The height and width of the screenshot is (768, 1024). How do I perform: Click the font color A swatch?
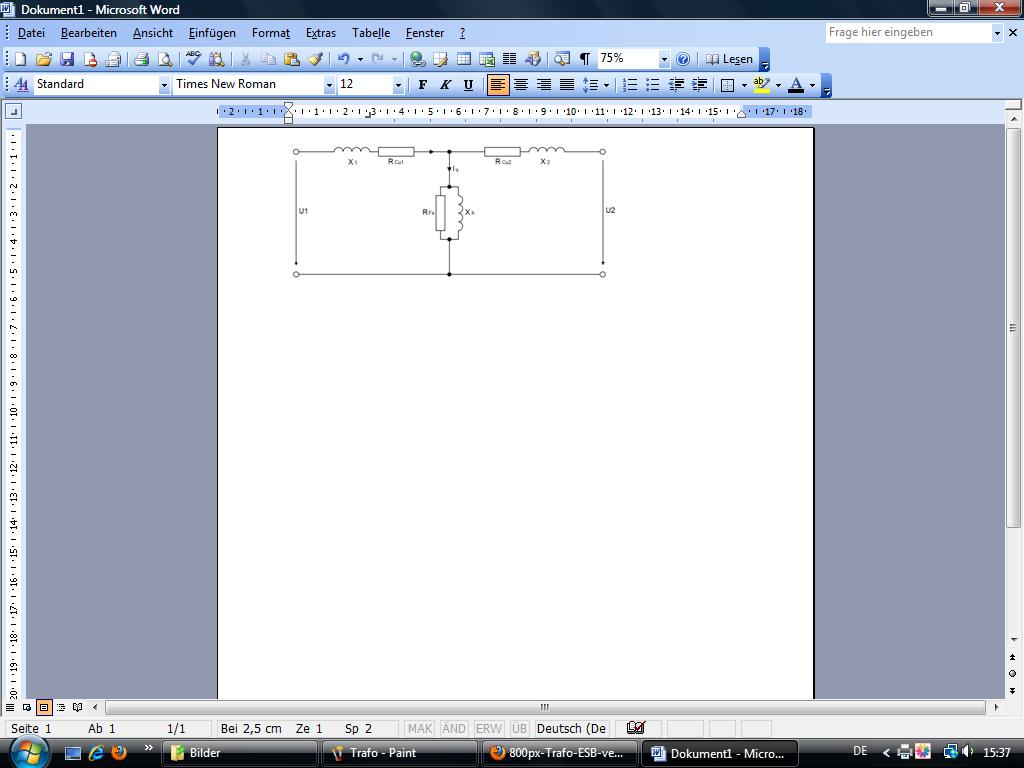pos(796,85)
